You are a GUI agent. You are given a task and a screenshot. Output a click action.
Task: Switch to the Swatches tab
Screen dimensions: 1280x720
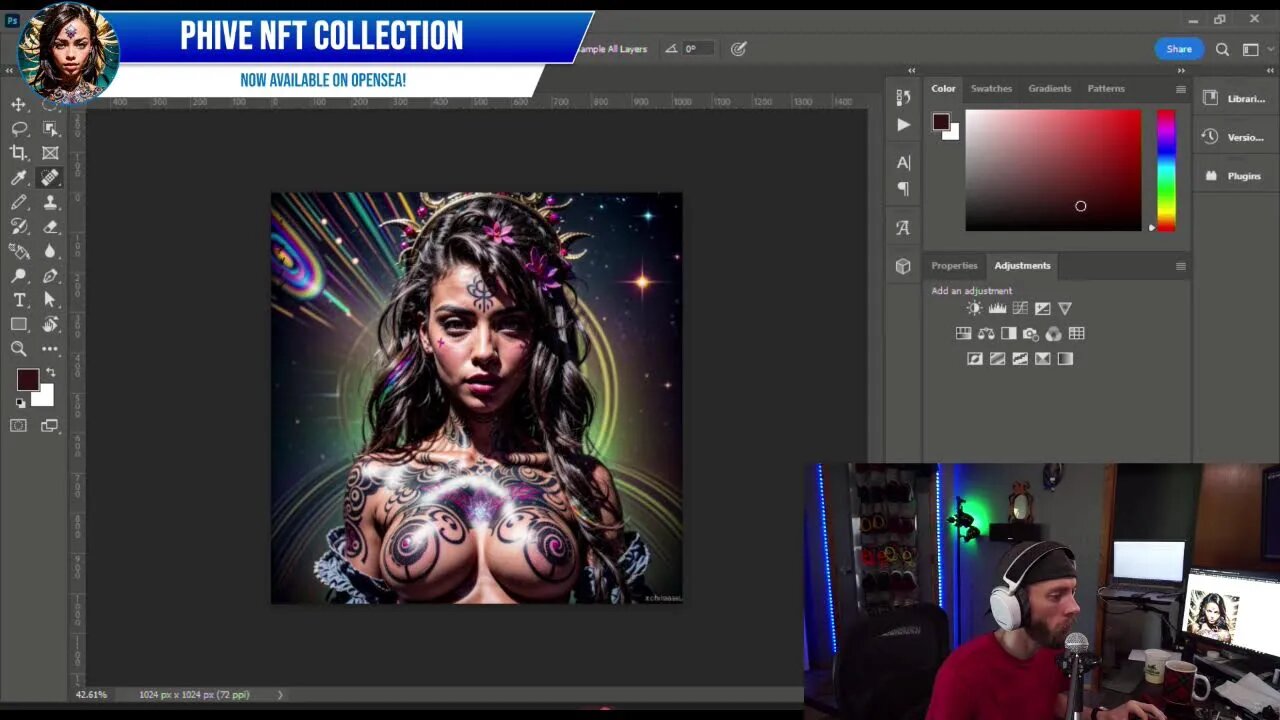coord(991,88)
